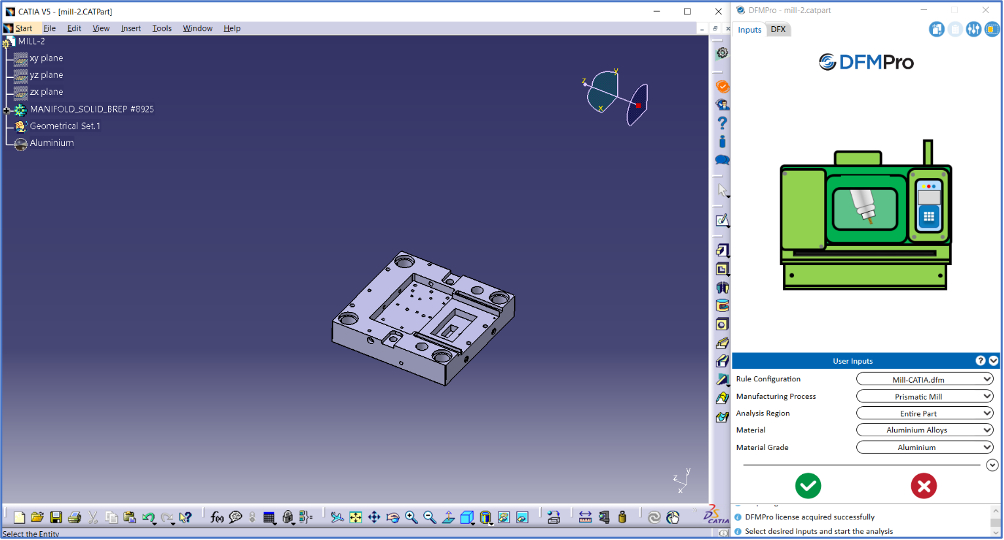1004x540 pixels.
Task: Open the Analysis Region dropdown
Action: pos(925,413)
